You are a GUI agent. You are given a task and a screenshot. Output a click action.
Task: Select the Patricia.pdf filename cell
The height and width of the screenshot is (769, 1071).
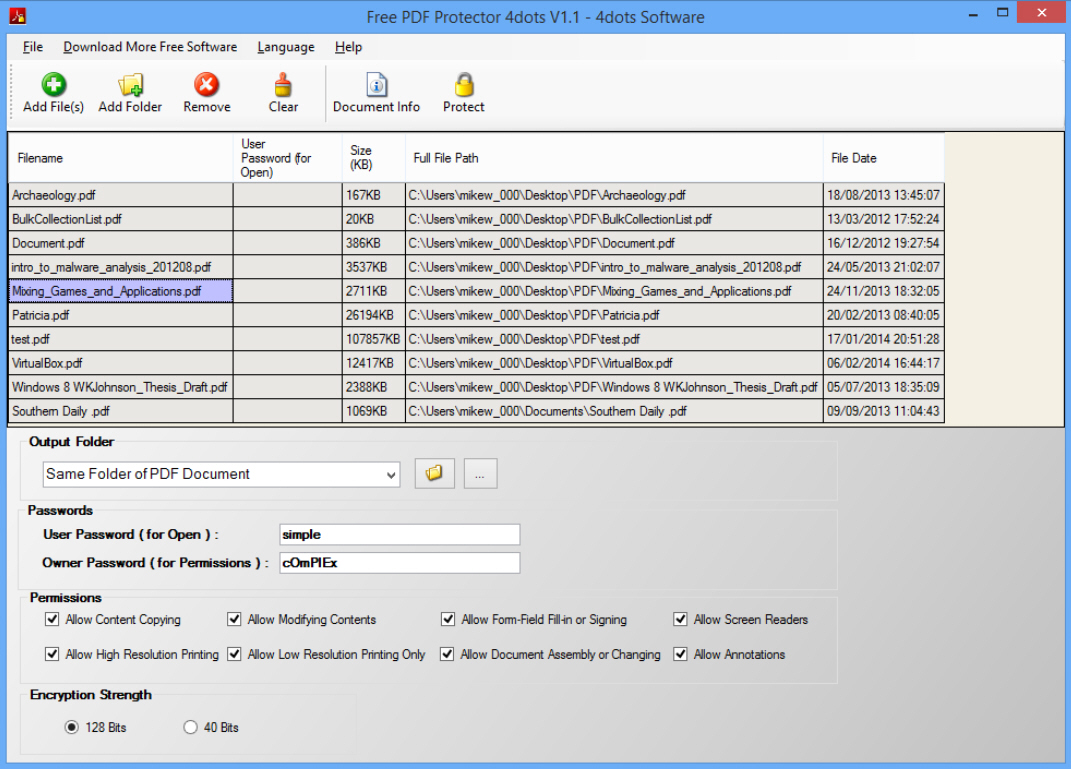121,315
